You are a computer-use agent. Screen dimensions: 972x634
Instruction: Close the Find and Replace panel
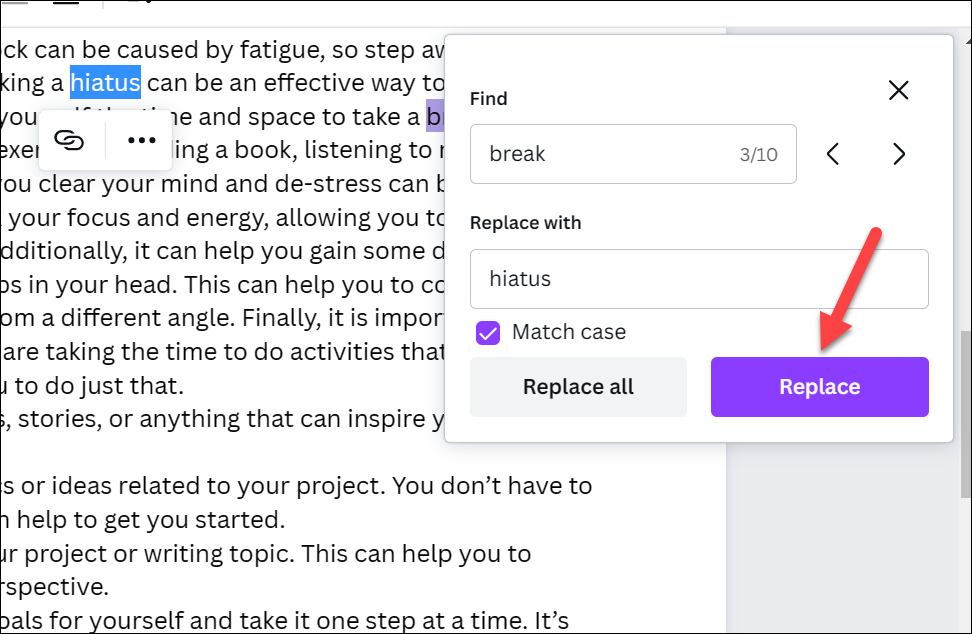tap(898, 91)
